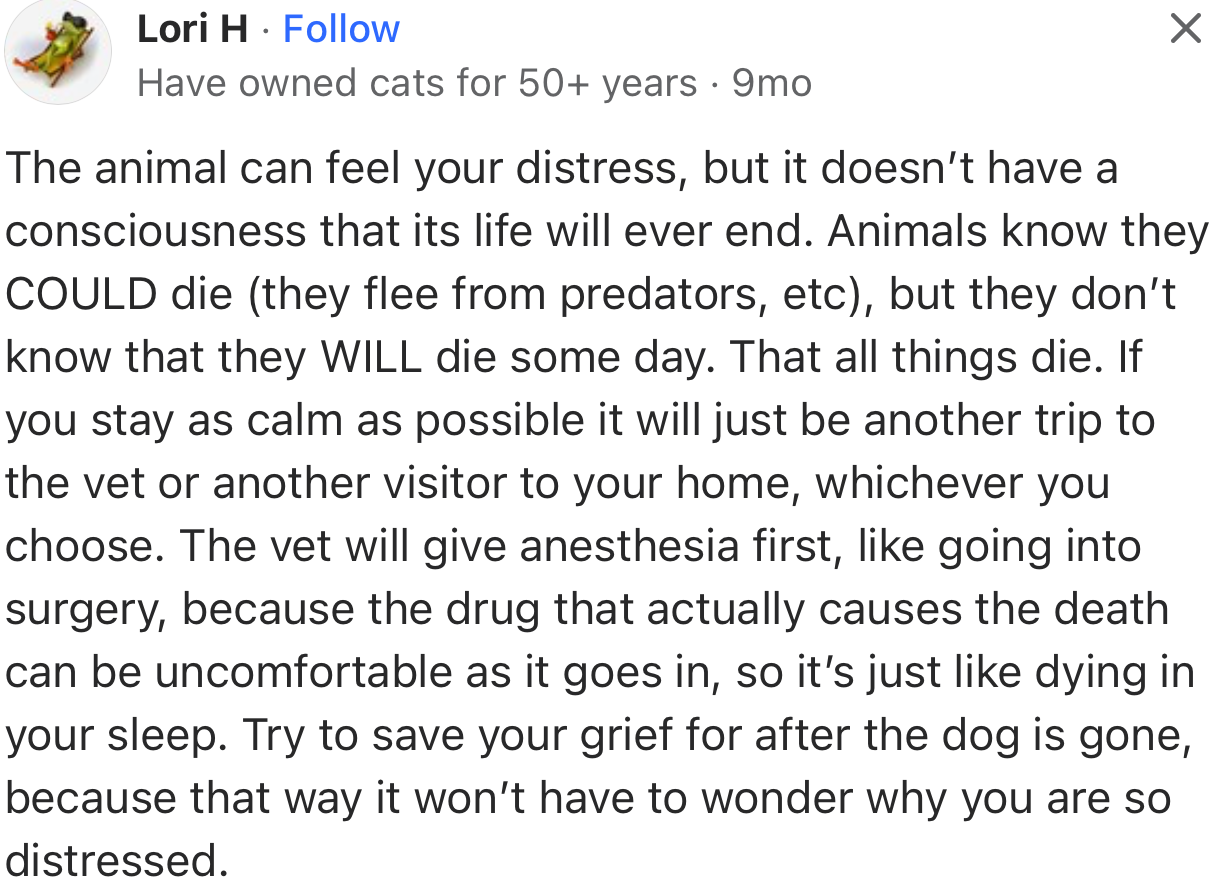
Task: Click the bolded author name in the header
Action: [x=192, y=28]
